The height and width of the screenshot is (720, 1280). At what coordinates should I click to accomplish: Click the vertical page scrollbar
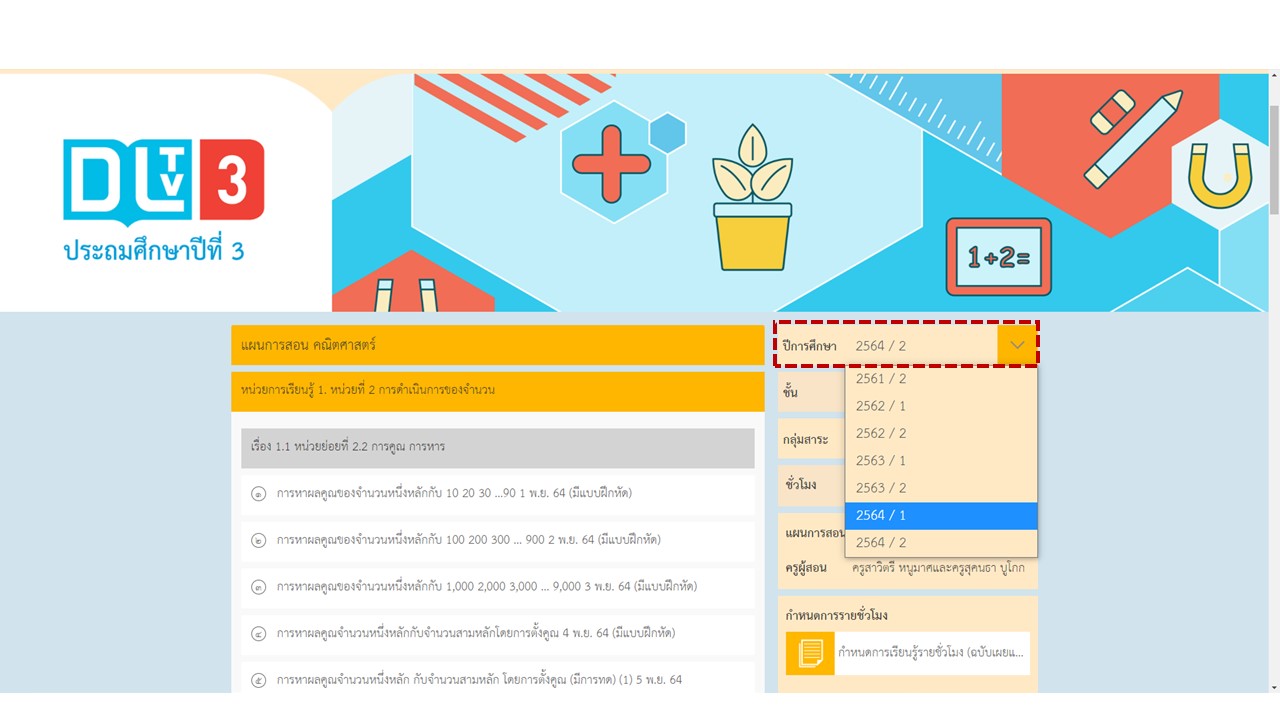point(1273,400)
